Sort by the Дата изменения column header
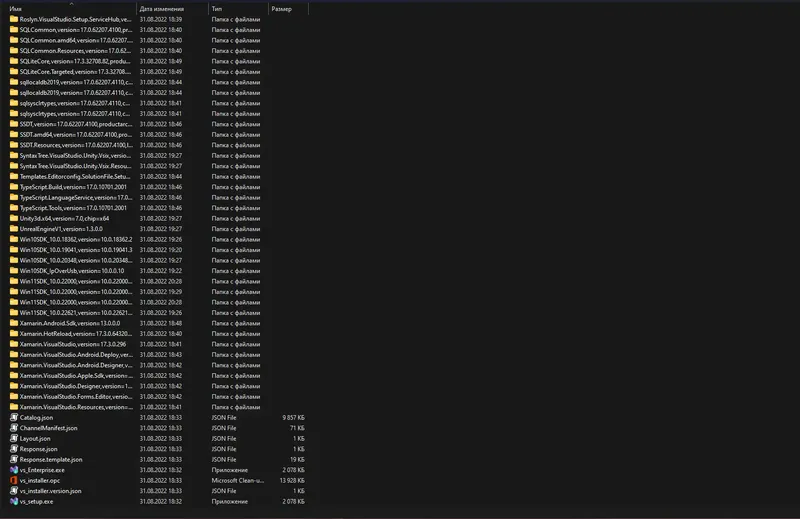Screen dimensions: 800x519 [x=162, y=9]
